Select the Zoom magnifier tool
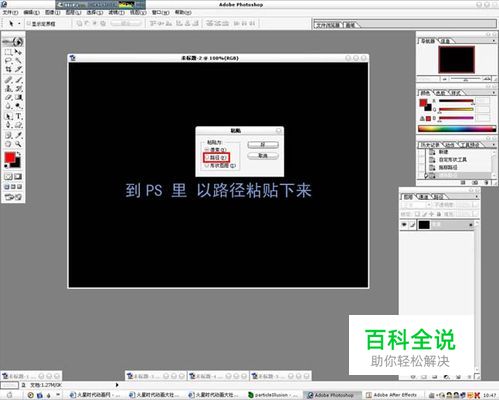Viewport: 499px width, 400px height. [18, 144]
